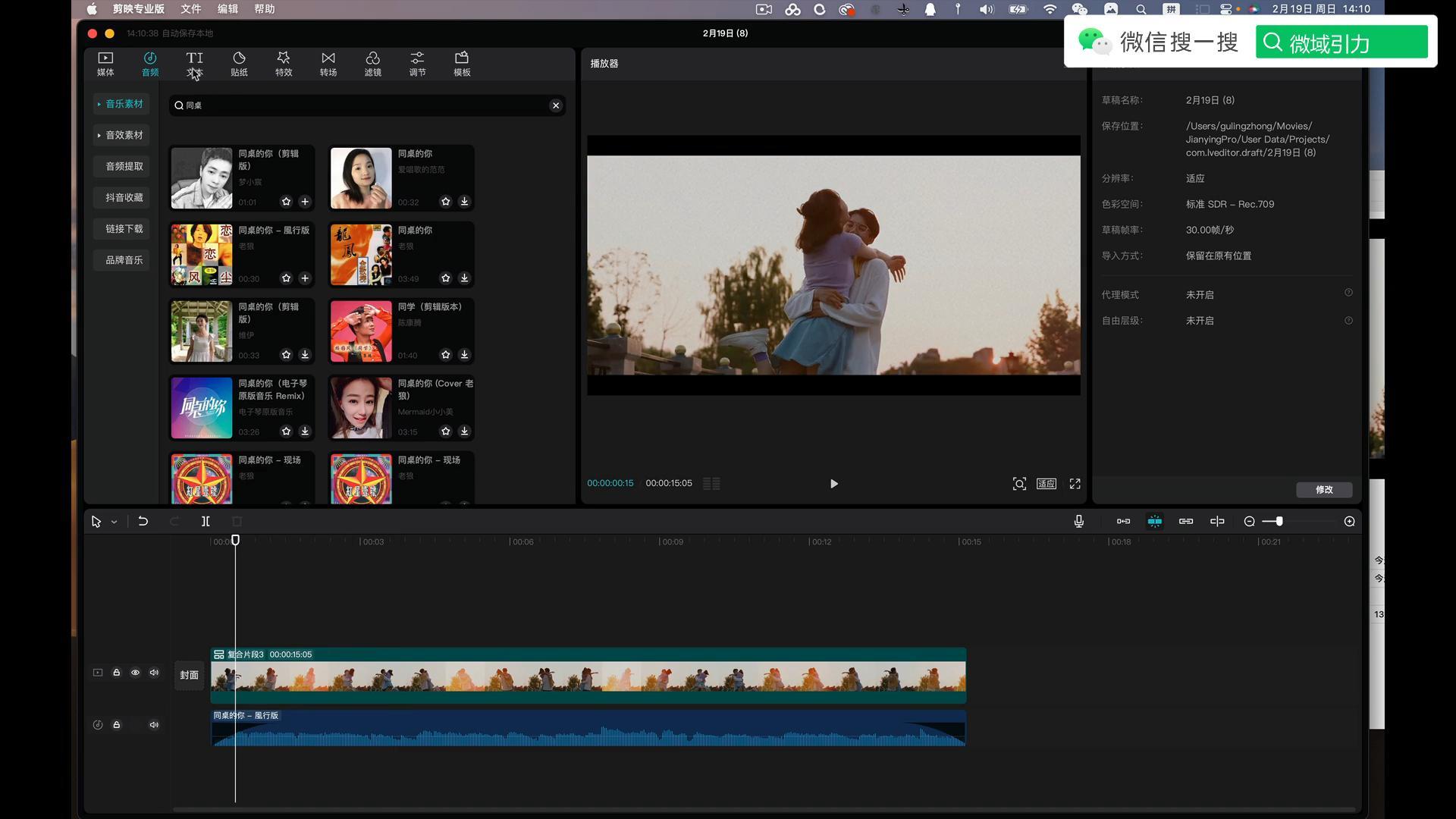Preview the 同桌的你 电子琴 Remix cover thumbnail
The height and width of the screenshot is (819, 1456).
click(x=202, y=408)
